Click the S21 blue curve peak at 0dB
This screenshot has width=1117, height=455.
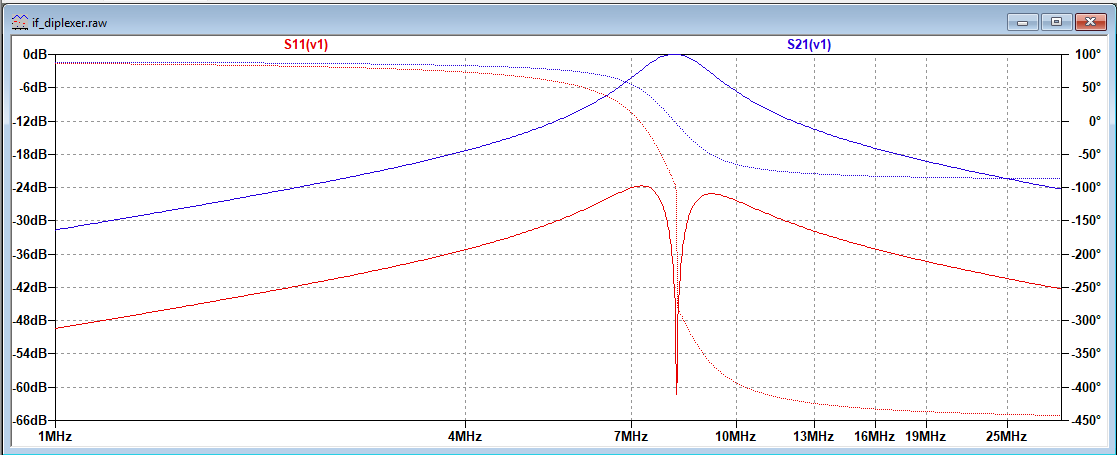point(673,55)
